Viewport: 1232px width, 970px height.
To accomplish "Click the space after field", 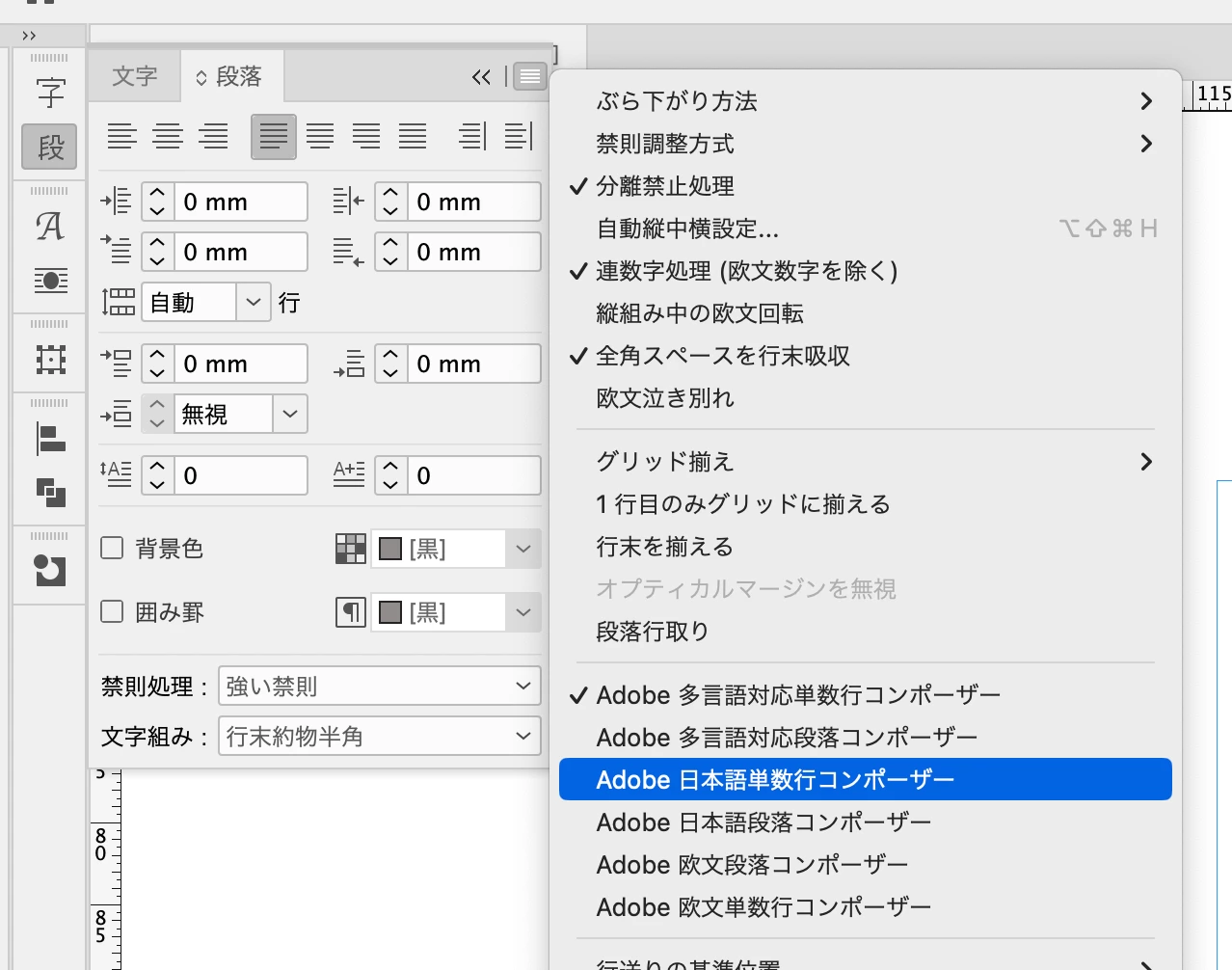I will pyautogui.click(x=473, y=364).
